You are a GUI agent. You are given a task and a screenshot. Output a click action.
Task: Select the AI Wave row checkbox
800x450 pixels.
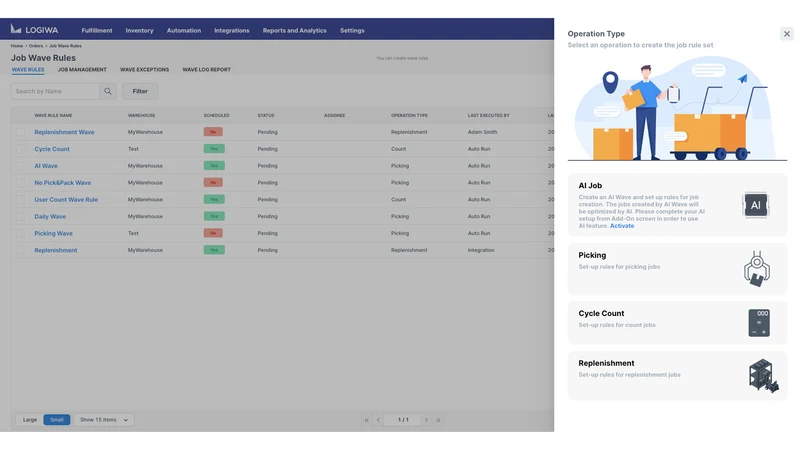coord(20,166)
